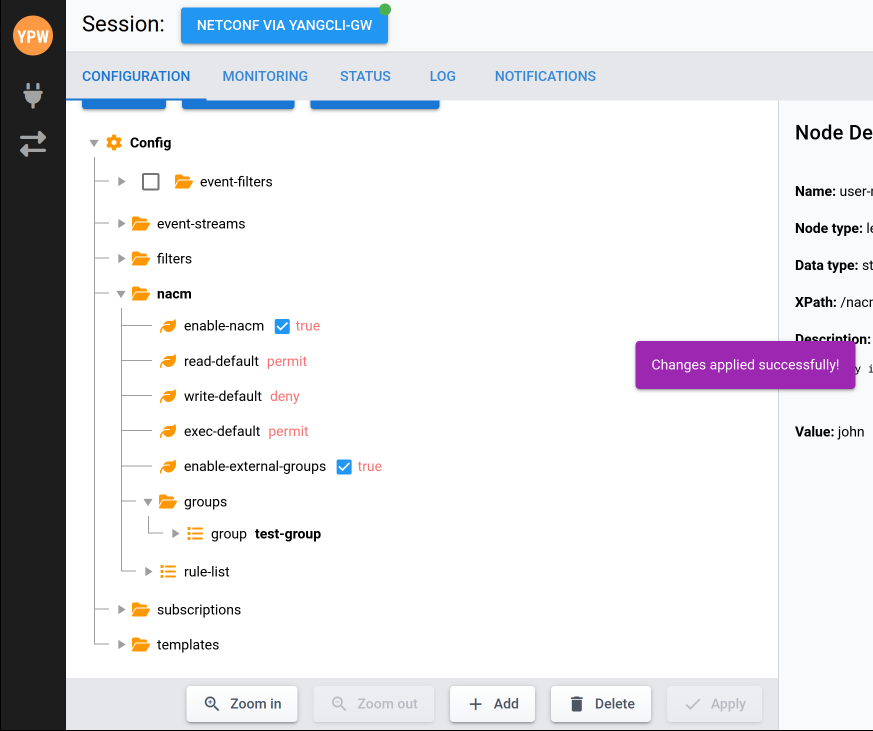Uncheck the enable-nacm checkbox

[x=282, y=326]
